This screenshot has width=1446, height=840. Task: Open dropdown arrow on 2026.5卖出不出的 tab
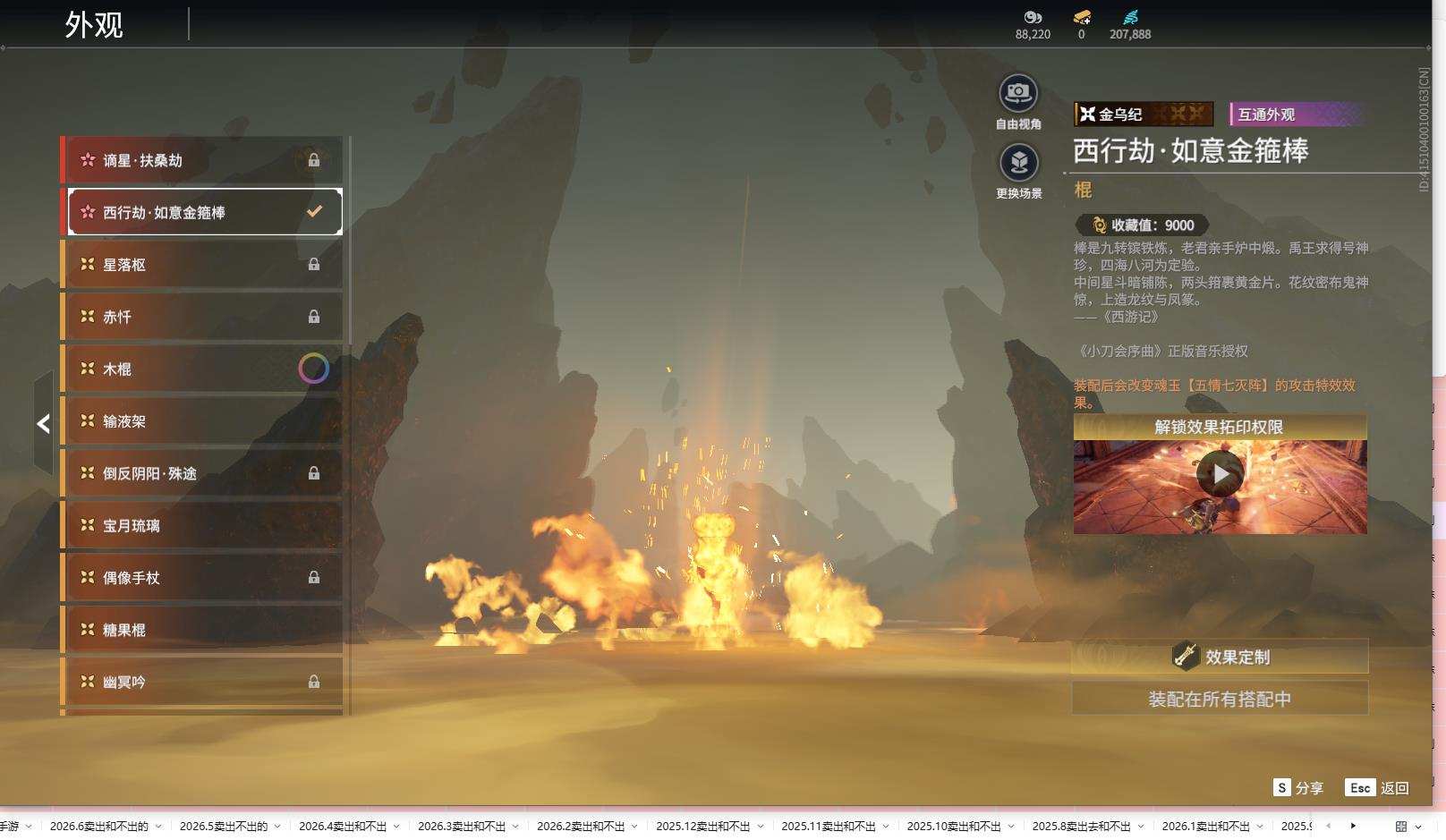point(277,827)
